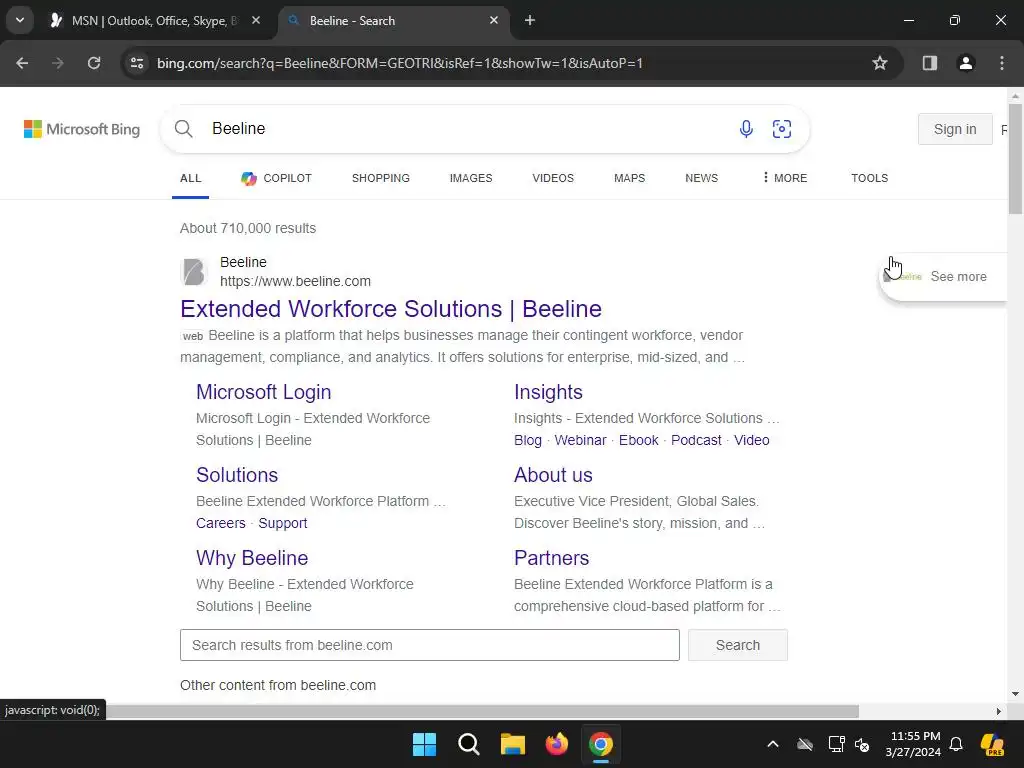1024x768 pixels.
Task: Open the browser side panel icon
Action: tap(930, 63)
